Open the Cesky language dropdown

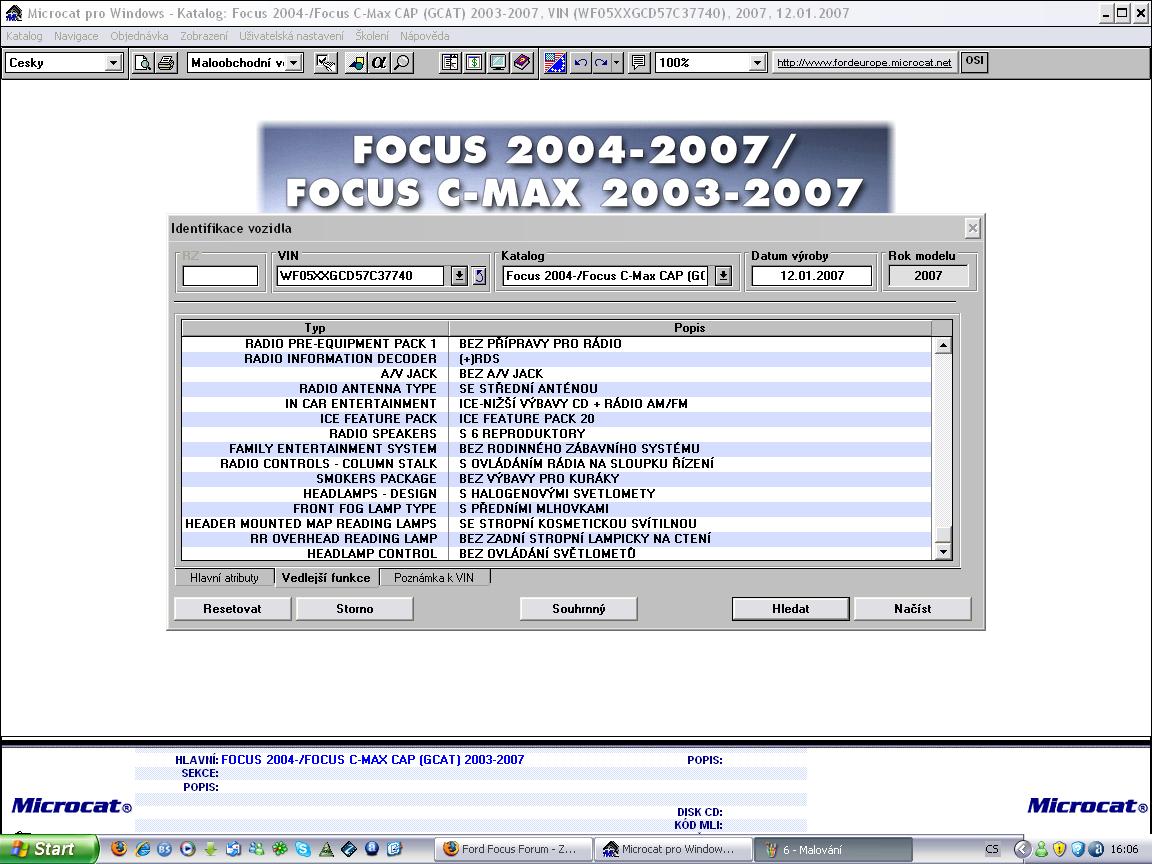coord(113,63)
